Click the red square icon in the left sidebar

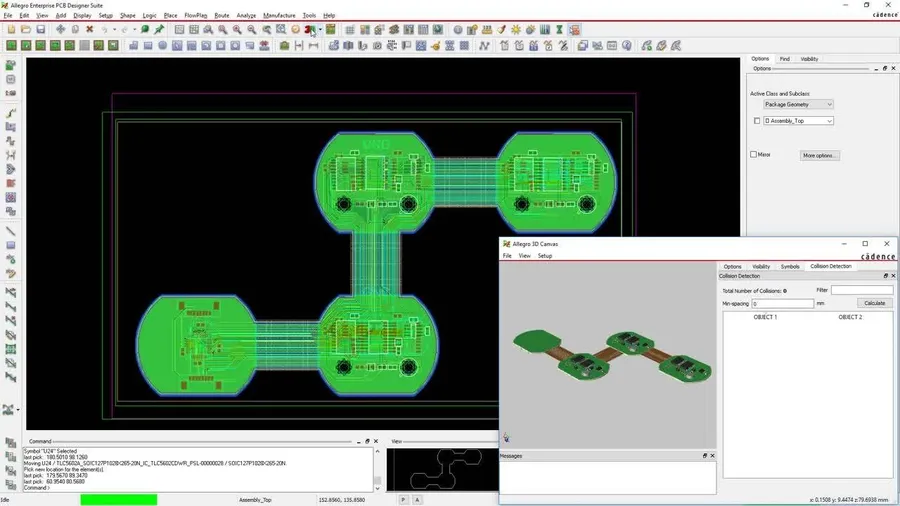click(x=11, y=183)
